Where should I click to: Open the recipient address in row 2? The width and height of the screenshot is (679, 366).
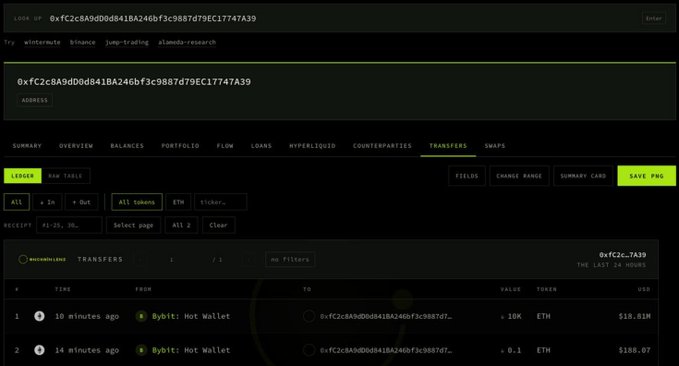[x=386, y=350]
